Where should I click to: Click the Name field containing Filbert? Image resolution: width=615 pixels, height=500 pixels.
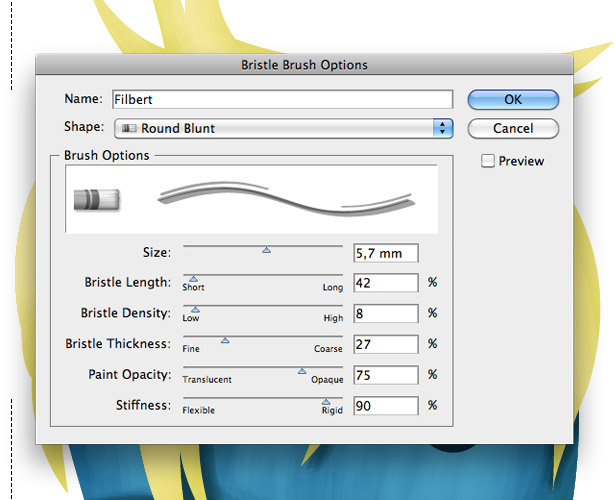(282, 99)
